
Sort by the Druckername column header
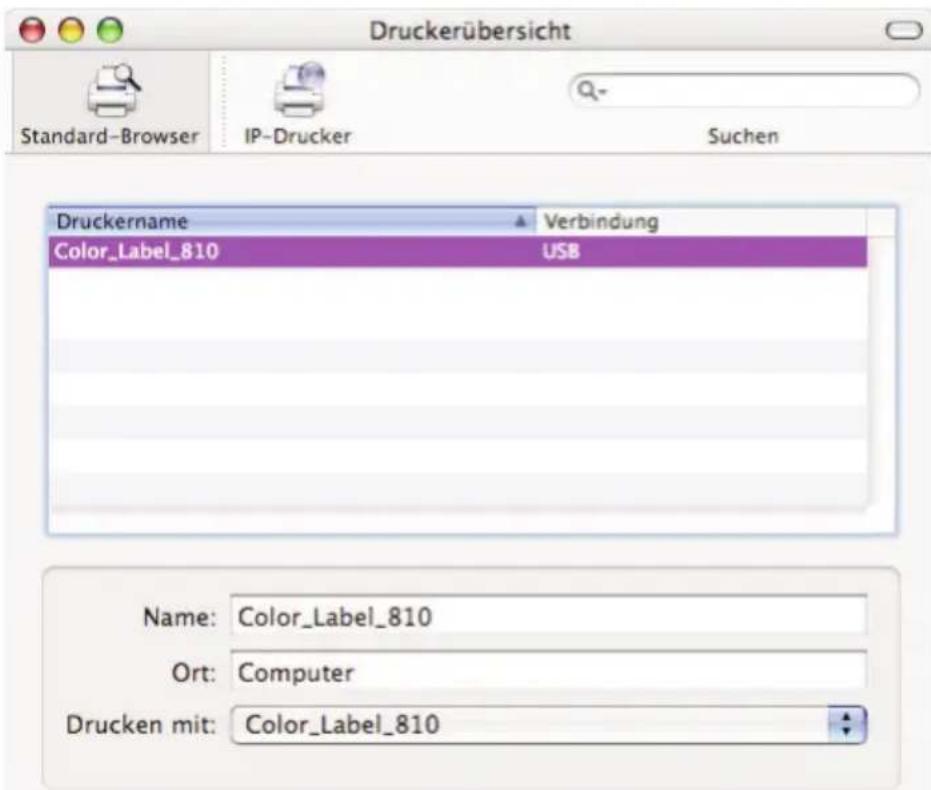292,221
